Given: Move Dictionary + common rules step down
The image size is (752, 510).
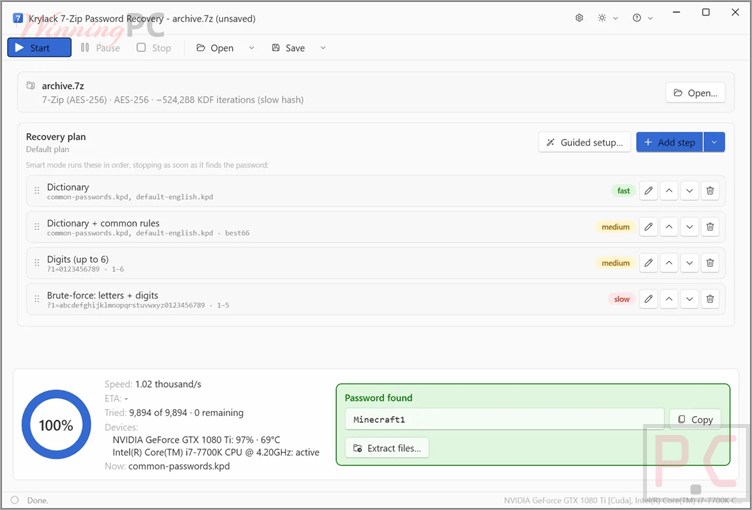Looking at the screenshot, I should click(x=689, y=226).
